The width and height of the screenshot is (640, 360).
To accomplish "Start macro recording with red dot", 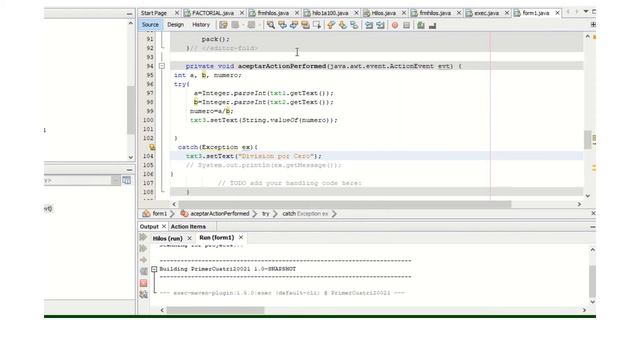I will 395,25.
